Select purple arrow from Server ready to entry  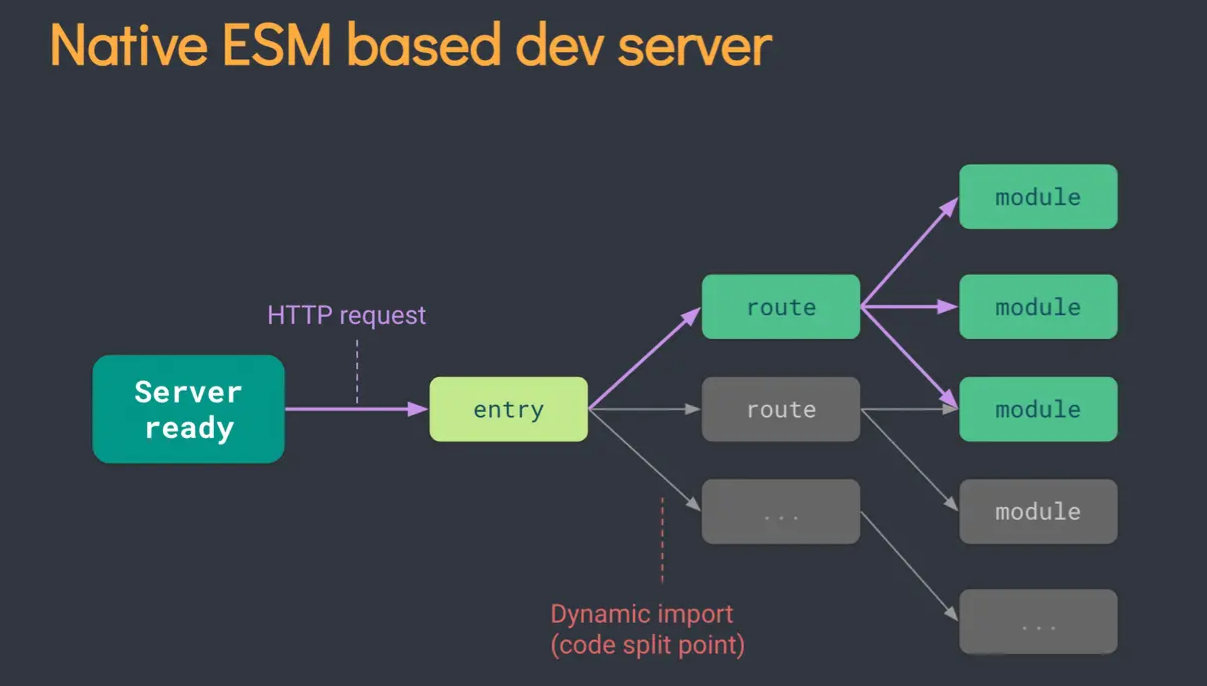click(350, 409)
